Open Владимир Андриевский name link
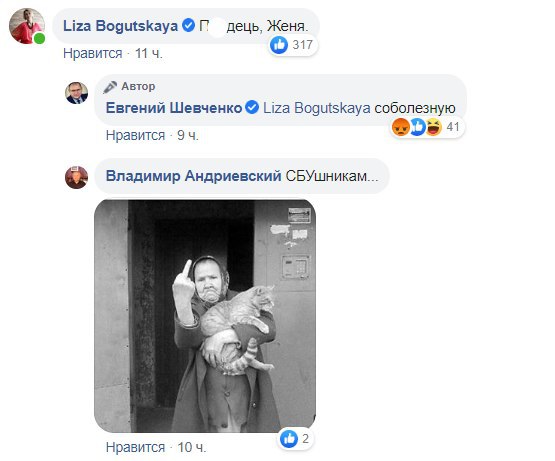This screenshot has height=461, width=555. (194, 176)
